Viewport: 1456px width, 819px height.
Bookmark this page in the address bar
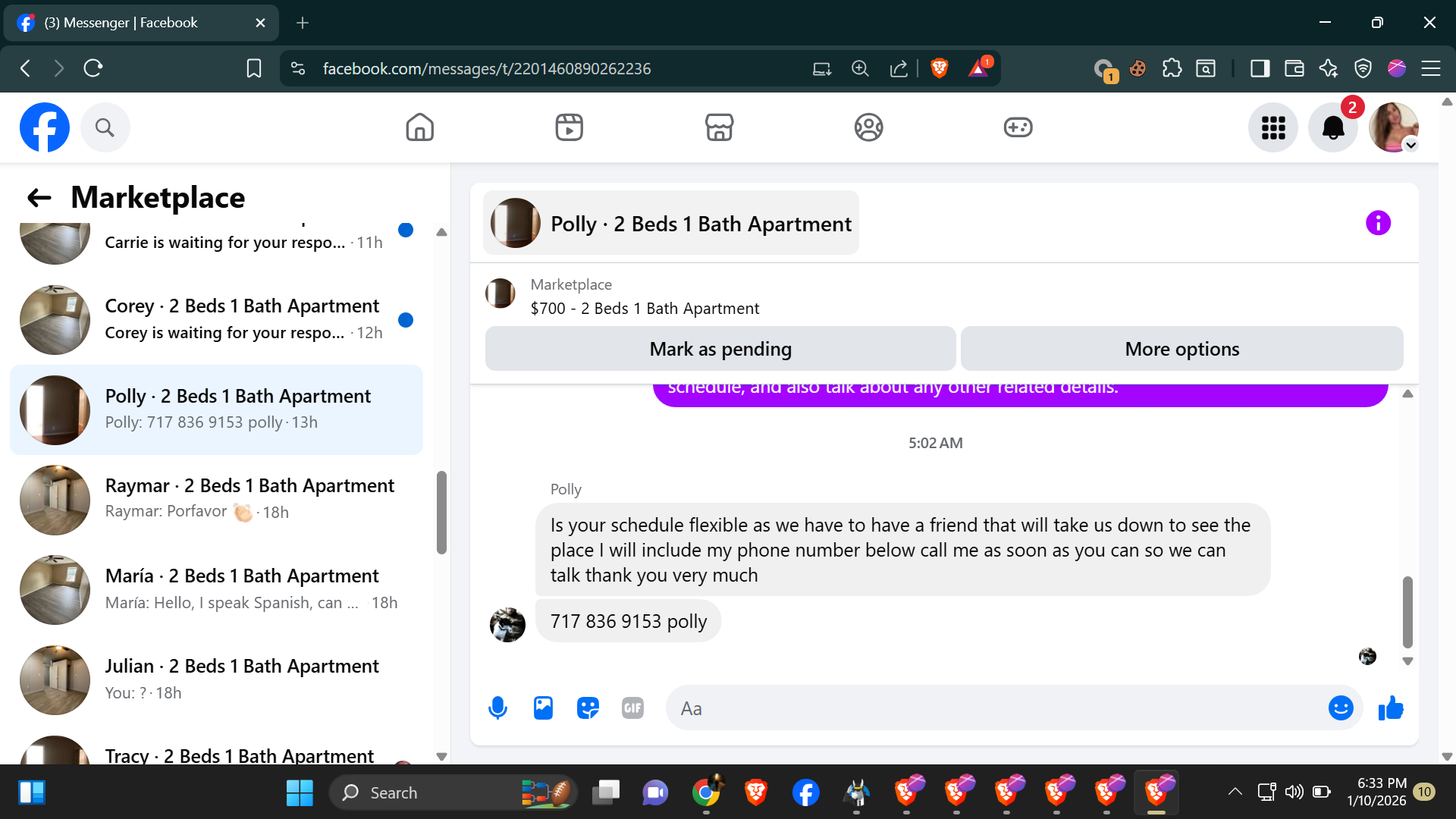[254, 68]
